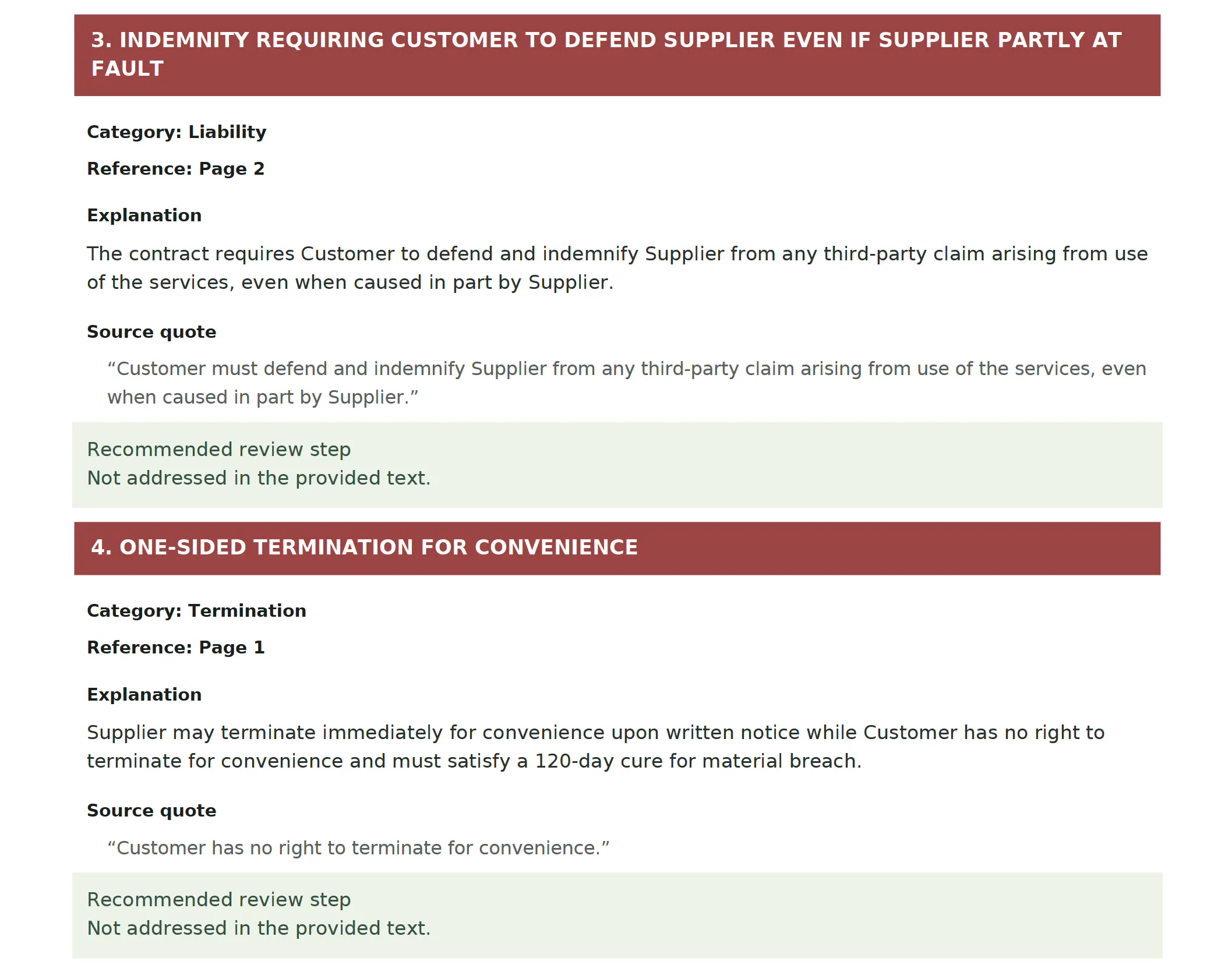Click the indemnify Supplier source quote text
The width and height of the screenshot is (1232, 979).
626,383
